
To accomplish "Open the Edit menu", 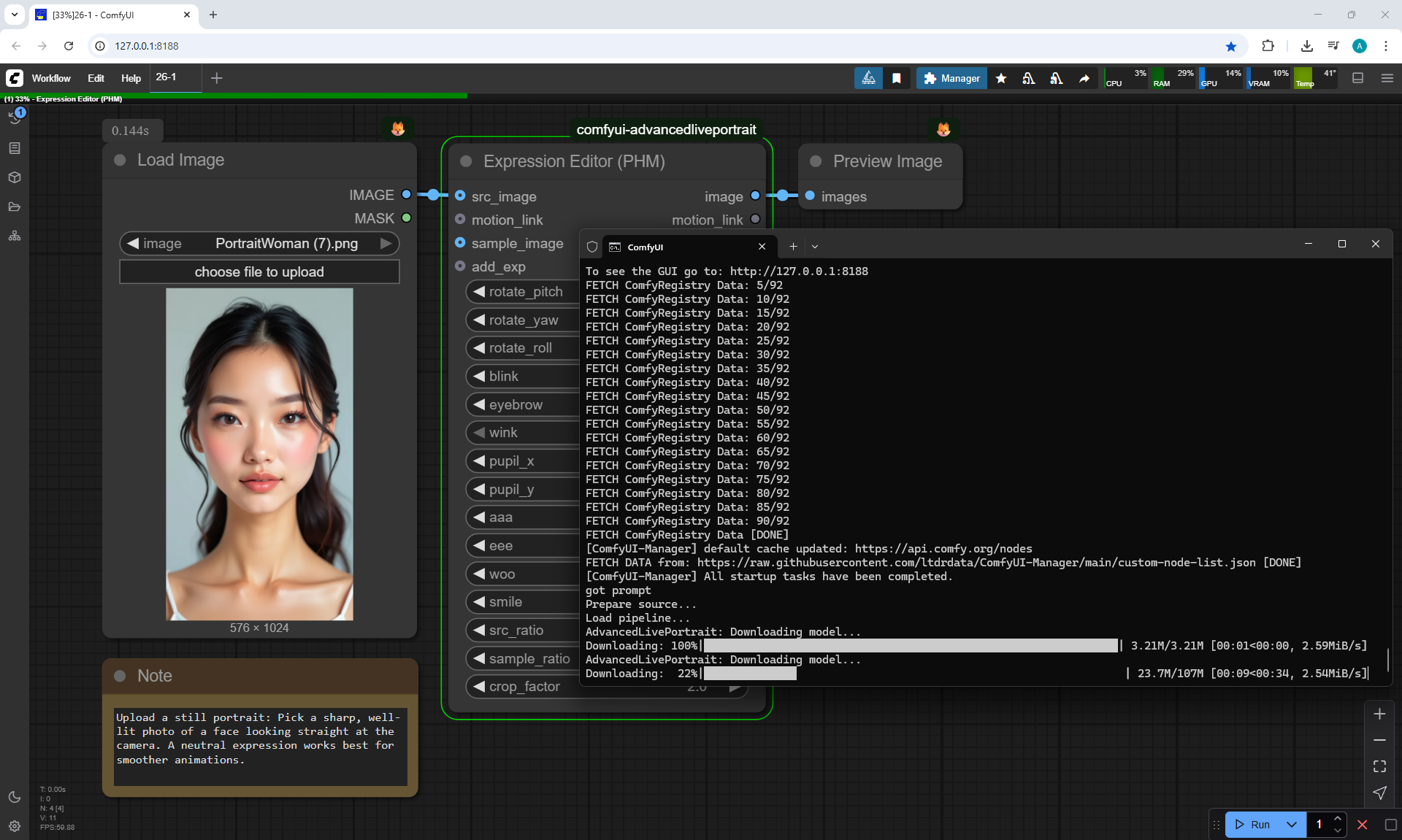I will pos(96,78).
